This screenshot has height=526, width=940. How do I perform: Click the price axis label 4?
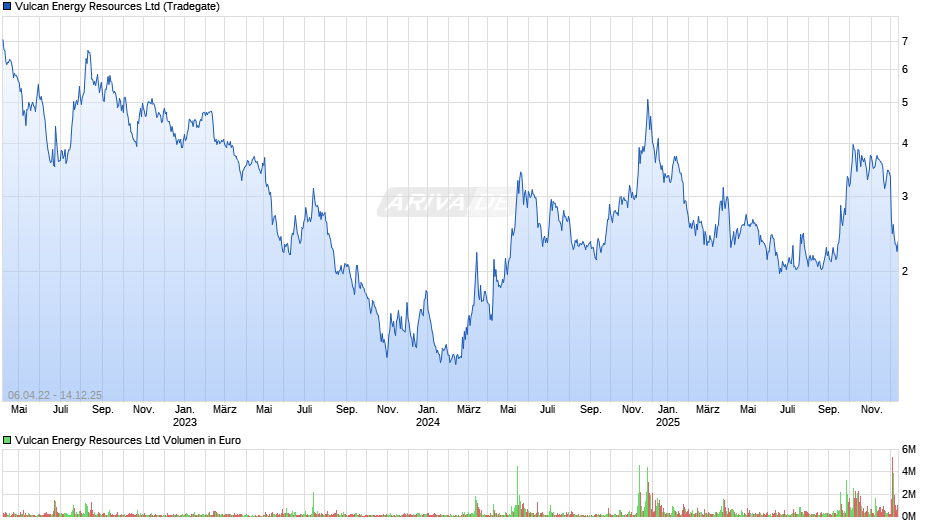pyautogui.click(x=905, y=143)
